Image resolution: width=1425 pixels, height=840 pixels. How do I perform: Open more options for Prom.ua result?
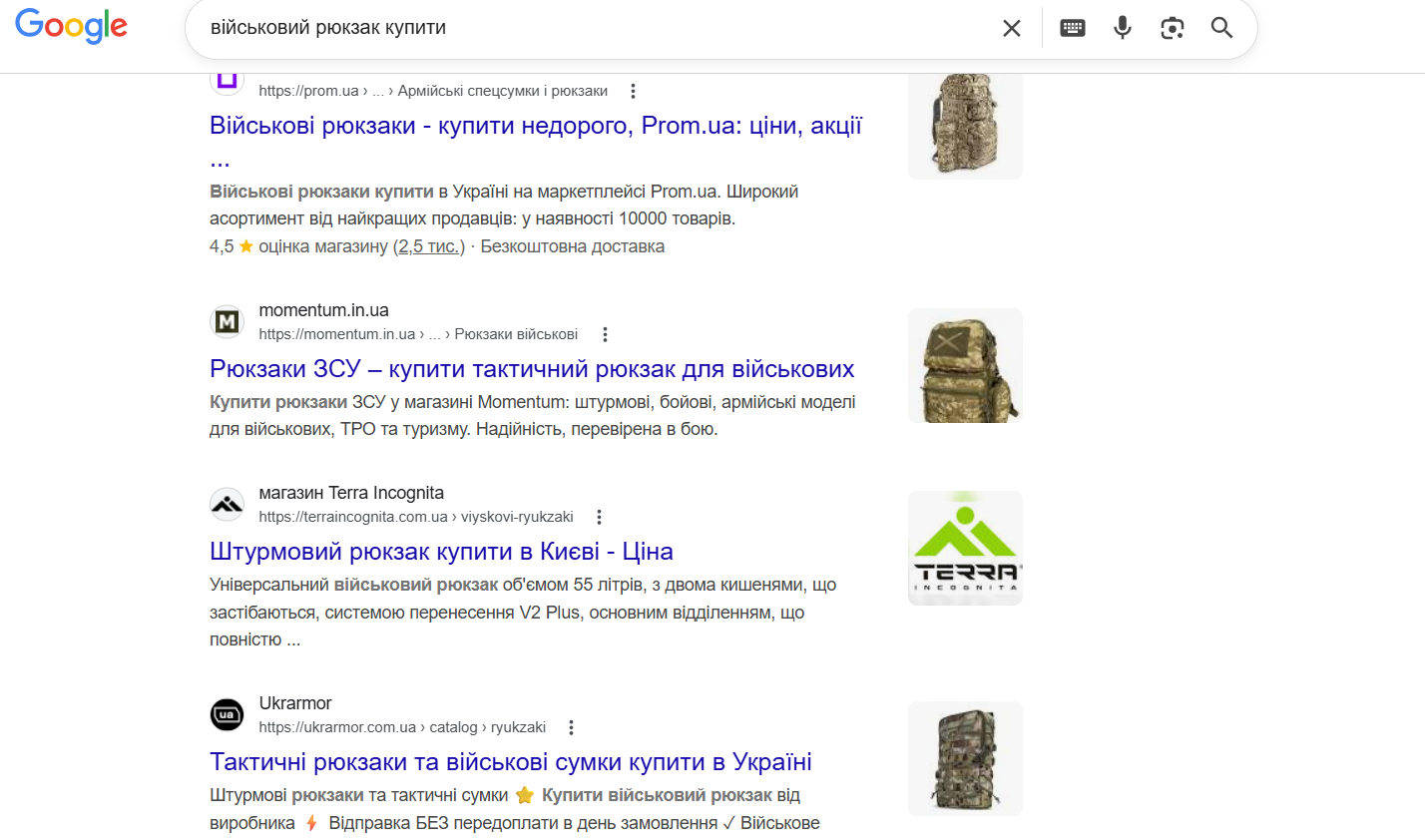tap(633, 91)
